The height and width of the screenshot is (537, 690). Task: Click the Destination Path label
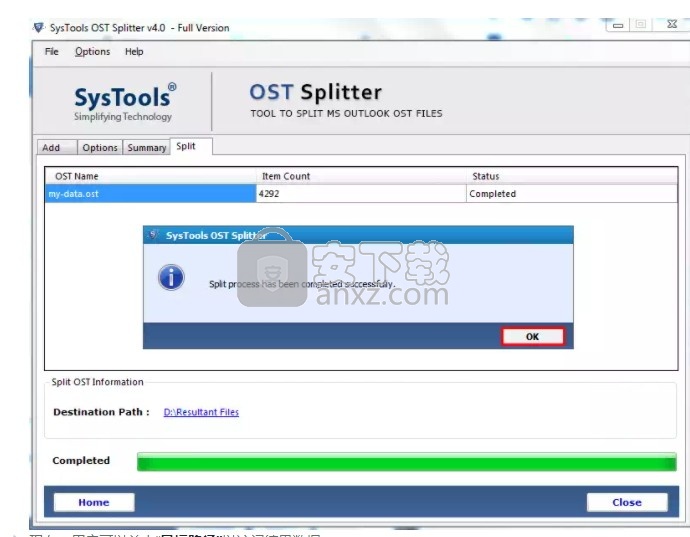pos(101,412)
